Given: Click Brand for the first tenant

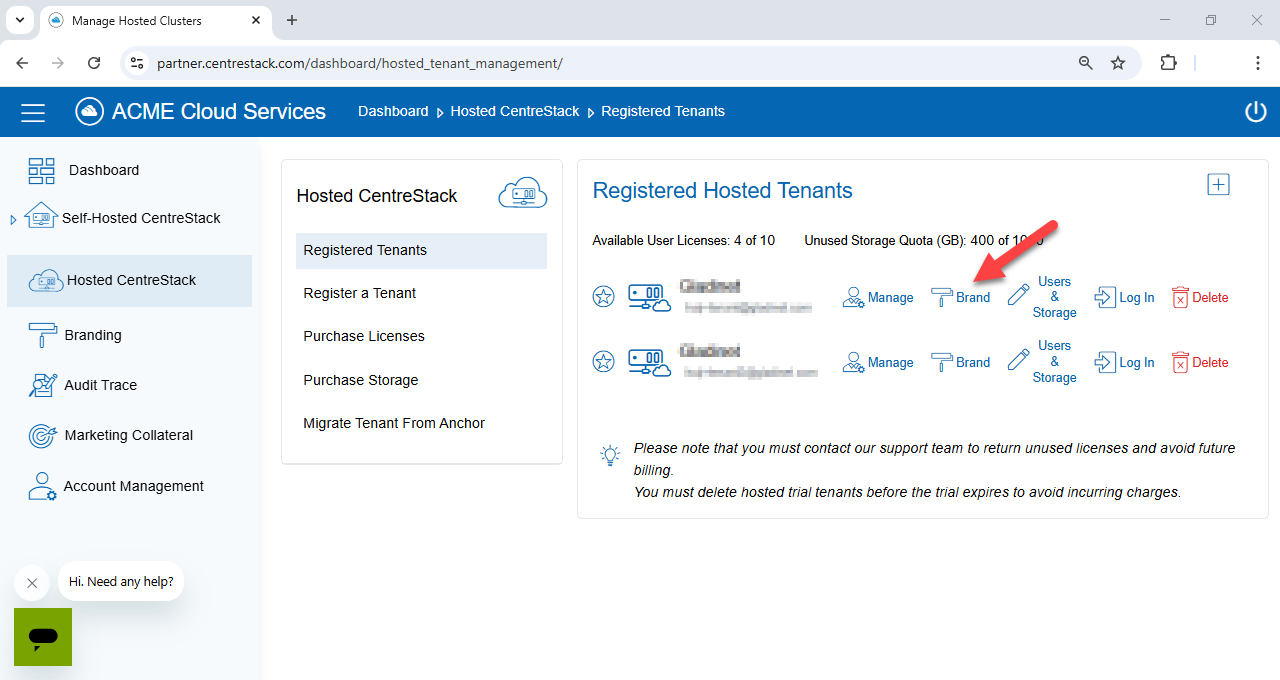Looking at the screenshot, I should tap(960, 297).
